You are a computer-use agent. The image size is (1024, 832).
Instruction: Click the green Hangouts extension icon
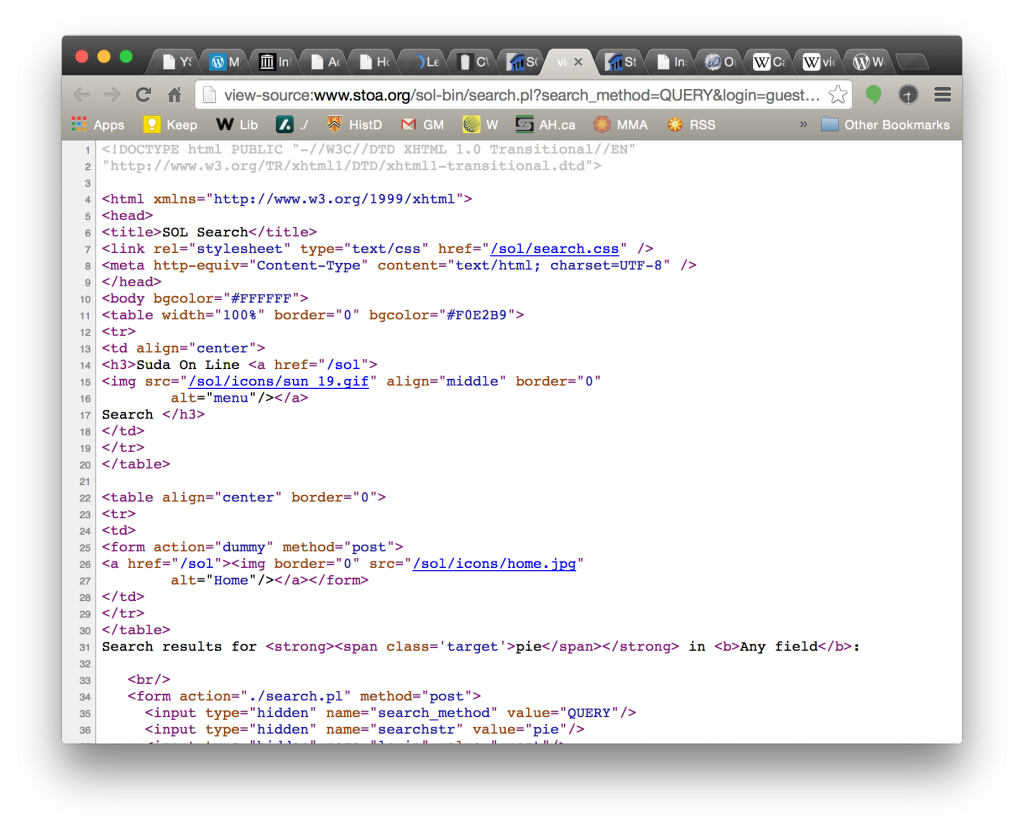point(874,95)
